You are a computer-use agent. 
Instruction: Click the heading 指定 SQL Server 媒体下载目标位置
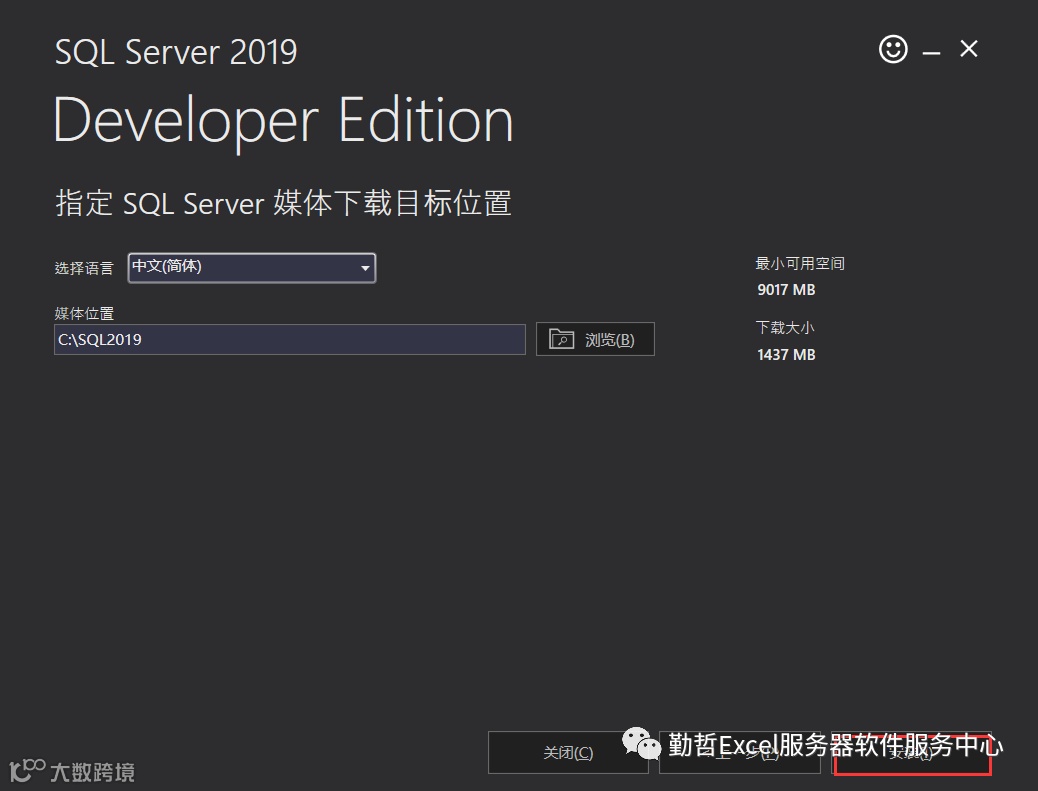tap(283, 203)
